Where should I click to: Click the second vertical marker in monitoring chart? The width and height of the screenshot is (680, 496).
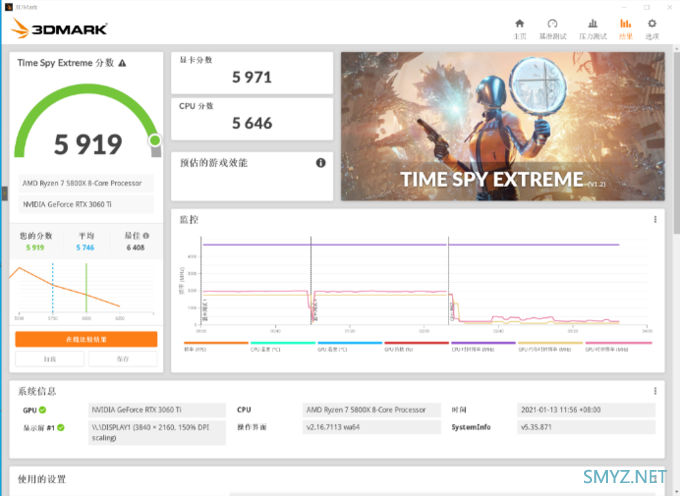(x=448, y=280)
